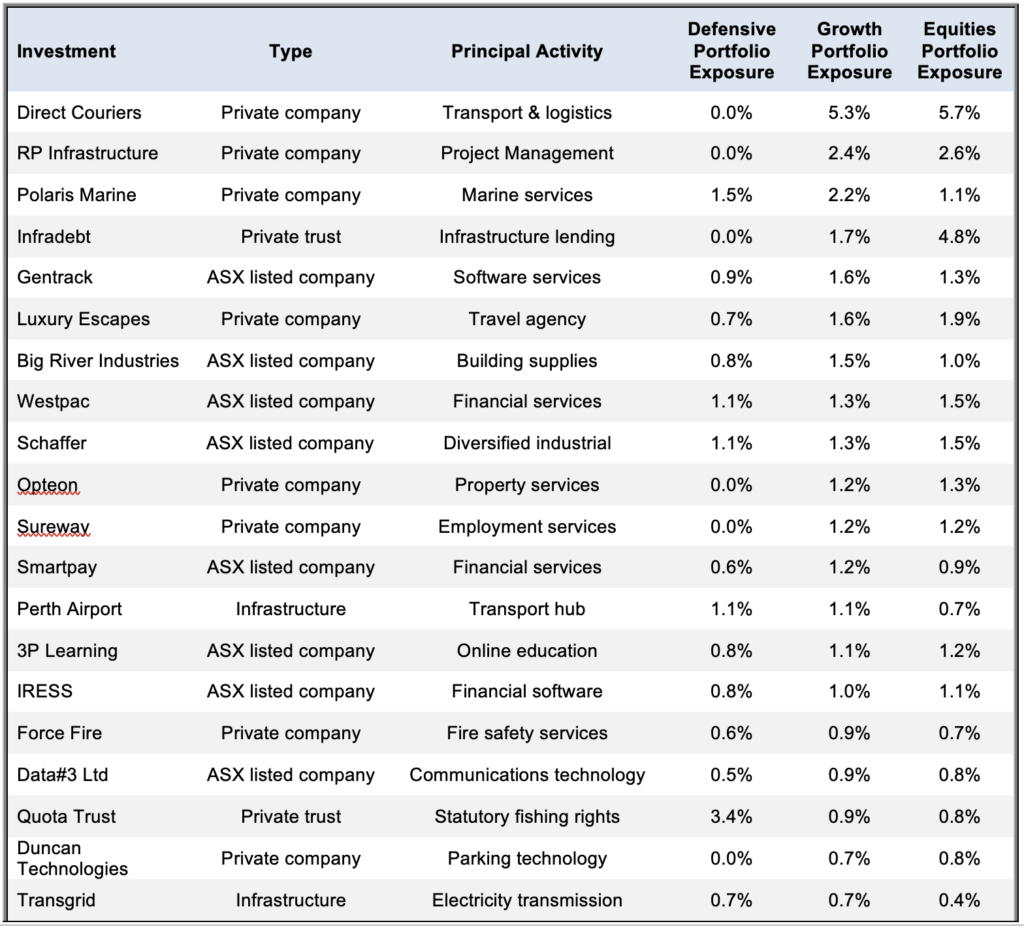Click the Principal Activity column header

tap(527, 51)
